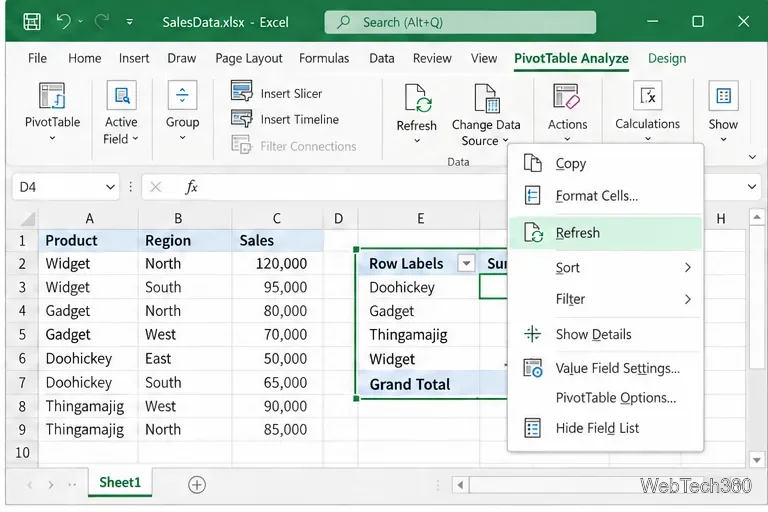The image size is (768, 512).
Task: Open the Name Box dropdown arrow
Action: click(110, 187)
